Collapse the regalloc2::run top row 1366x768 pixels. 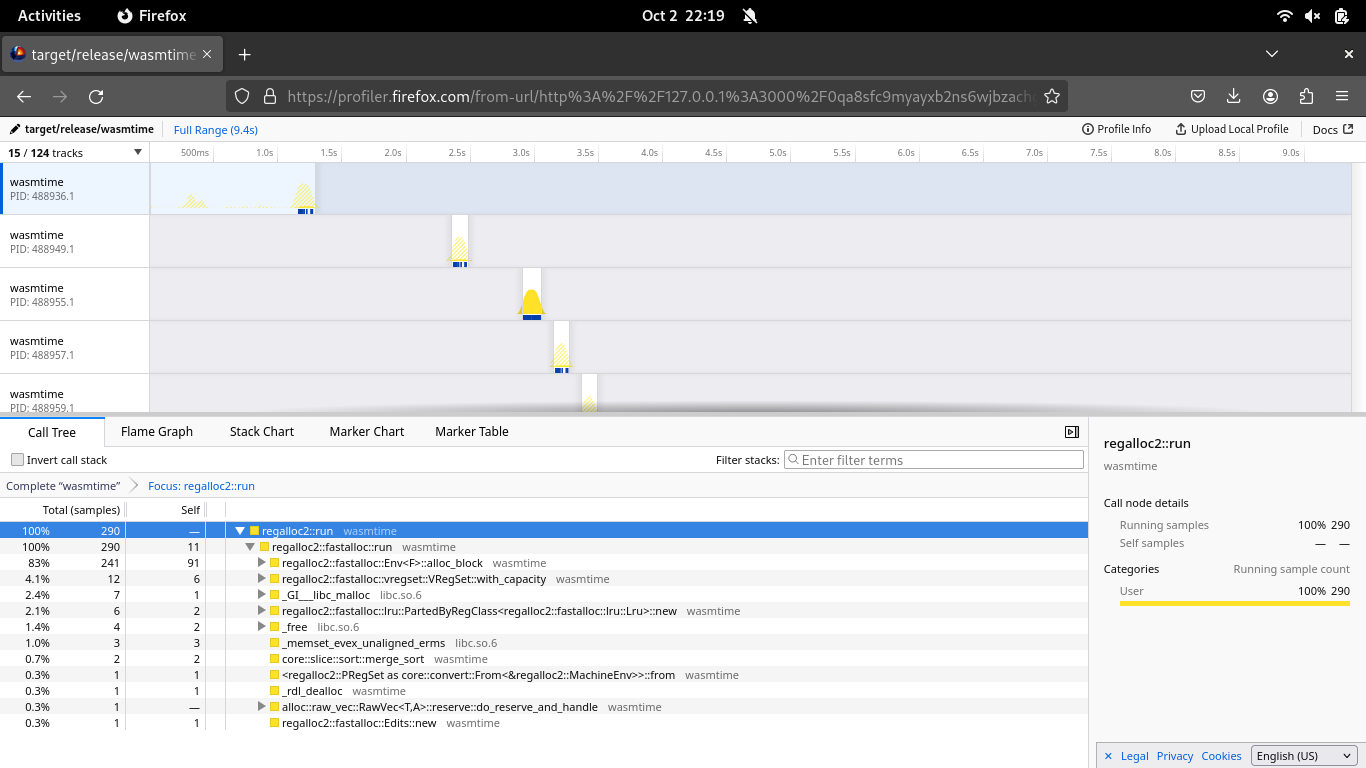point(240,531)
